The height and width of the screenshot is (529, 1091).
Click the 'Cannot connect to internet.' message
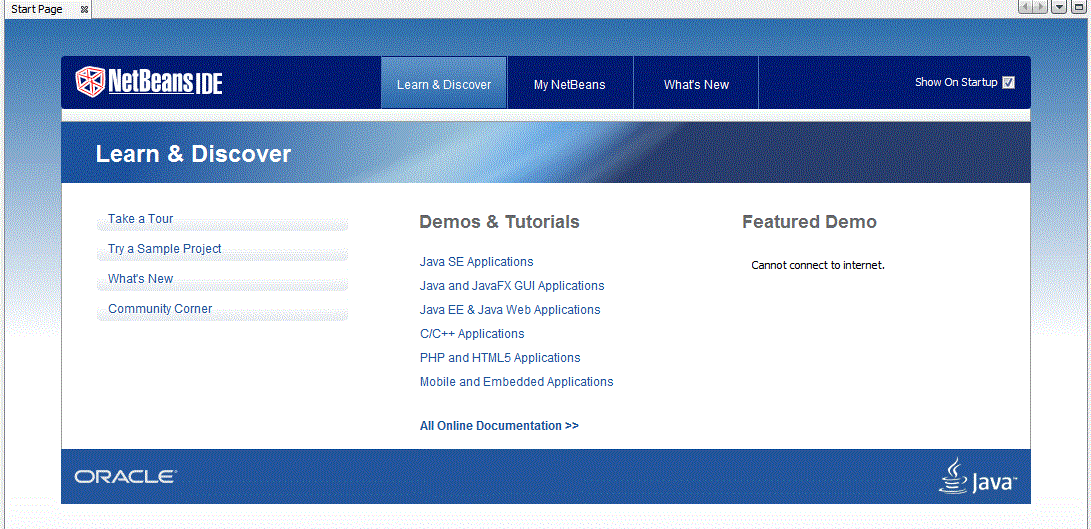[x=818, y=265]
